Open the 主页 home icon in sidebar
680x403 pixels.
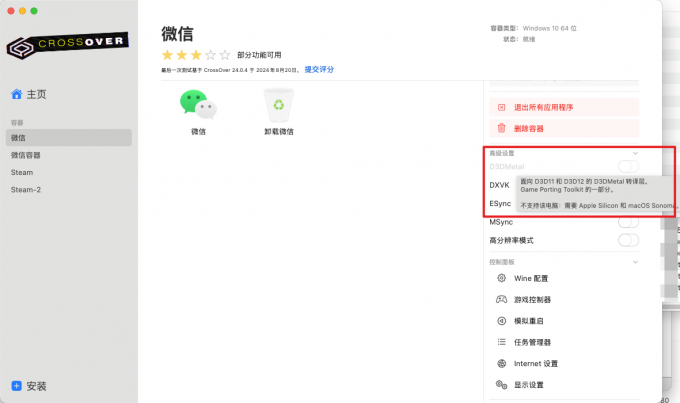point(16,94)
